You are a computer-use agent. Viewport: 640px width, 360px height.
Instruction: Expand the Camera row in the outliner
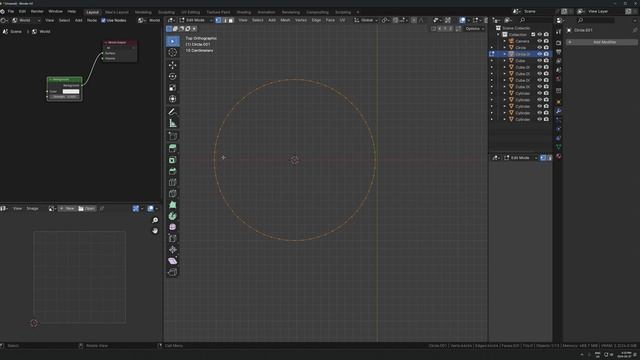click(x=504, y=41)
